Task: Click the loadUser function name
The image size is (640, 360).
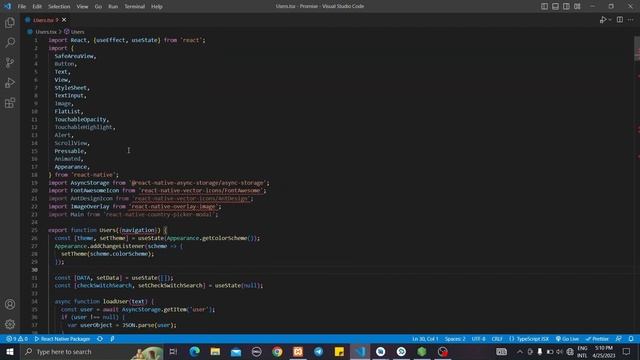Action: (116, 301)
